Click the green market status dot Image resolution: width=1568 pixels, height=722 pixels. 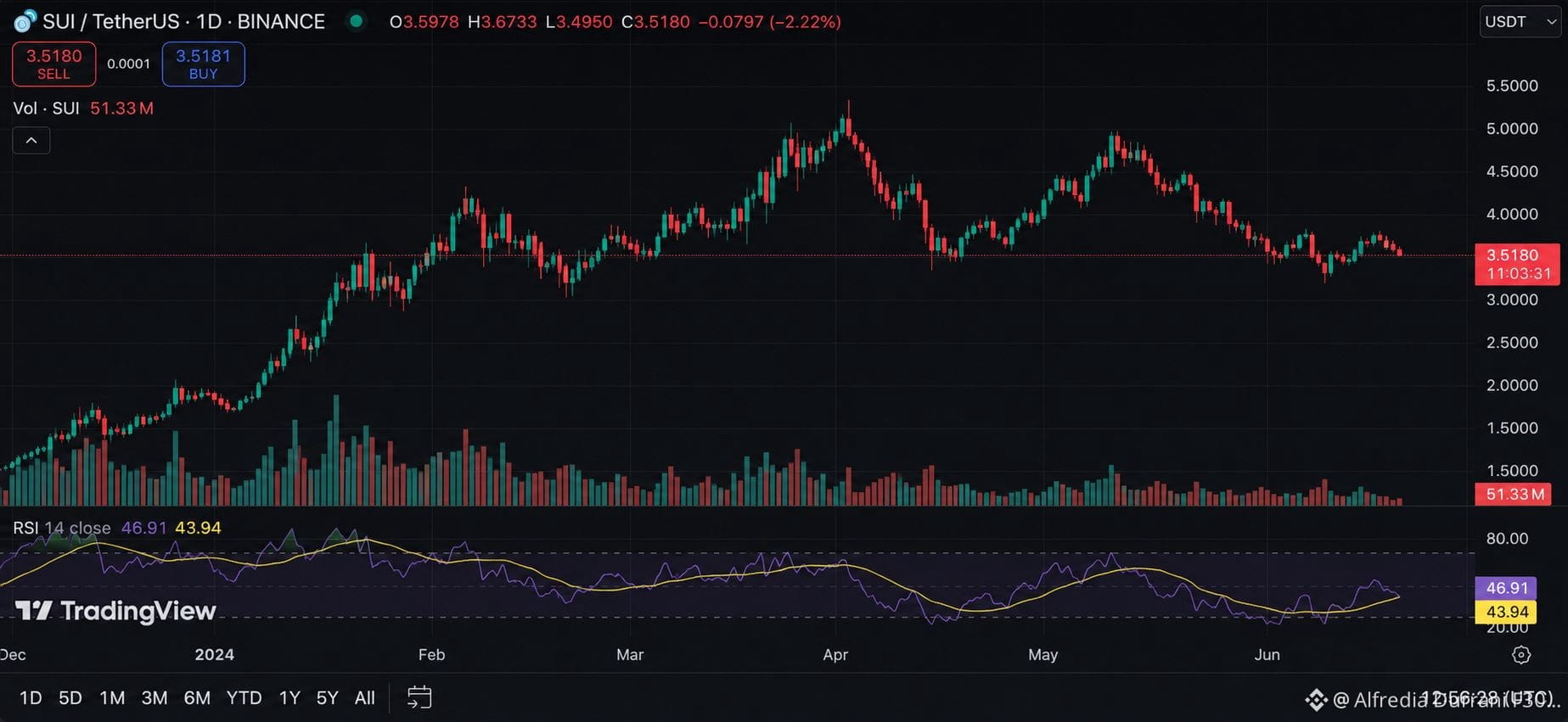357,21
